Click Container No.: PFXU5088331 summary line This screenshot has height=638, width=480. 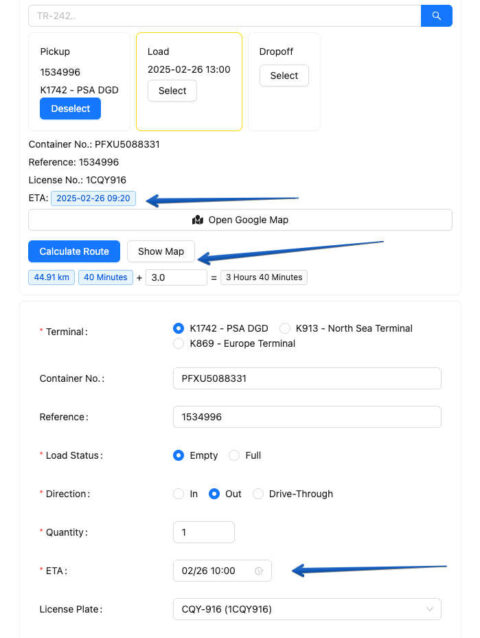point(94,144)
